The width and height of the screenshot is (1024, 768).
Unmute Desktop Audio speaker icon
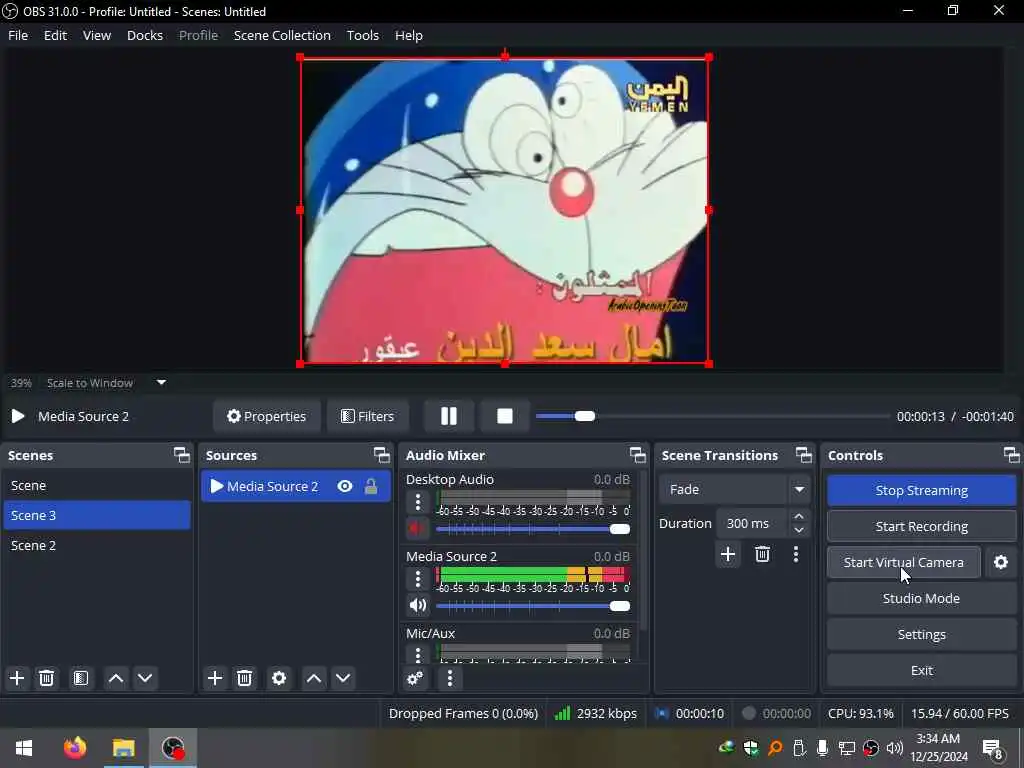pyautogui.click(x=418, y=528)
